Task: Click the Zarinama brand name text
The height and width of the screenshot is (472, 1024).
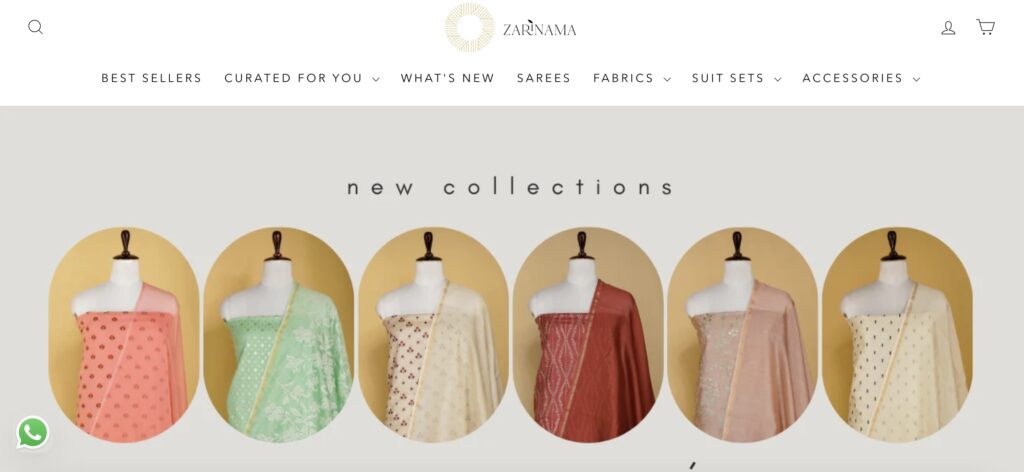Action: pyautogui.click(x=539, y=29)
